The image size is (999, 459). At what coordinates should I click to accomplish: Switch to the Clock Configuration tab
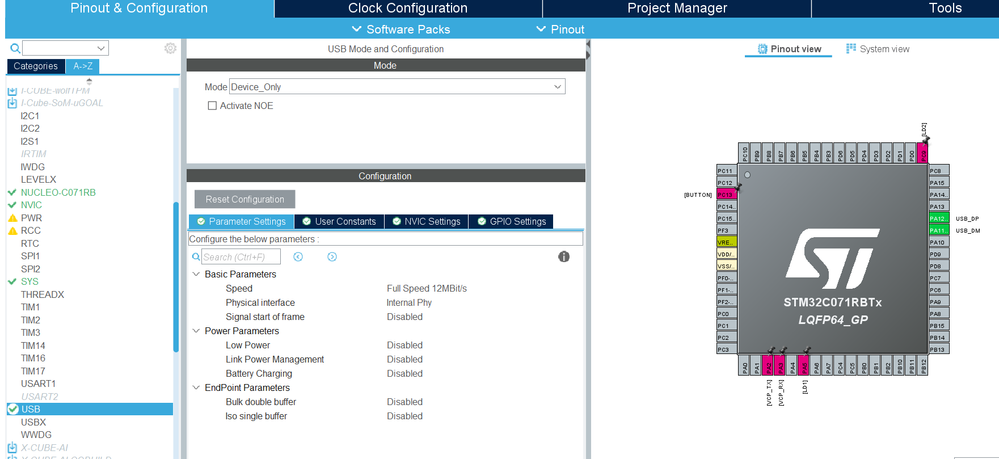tap(408, 8)
